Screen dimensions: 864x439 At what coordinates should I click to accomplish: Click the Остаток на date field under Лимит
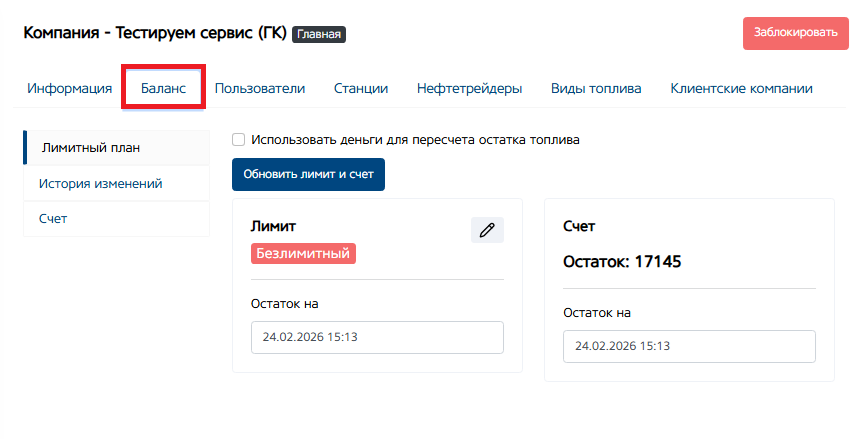377,337
